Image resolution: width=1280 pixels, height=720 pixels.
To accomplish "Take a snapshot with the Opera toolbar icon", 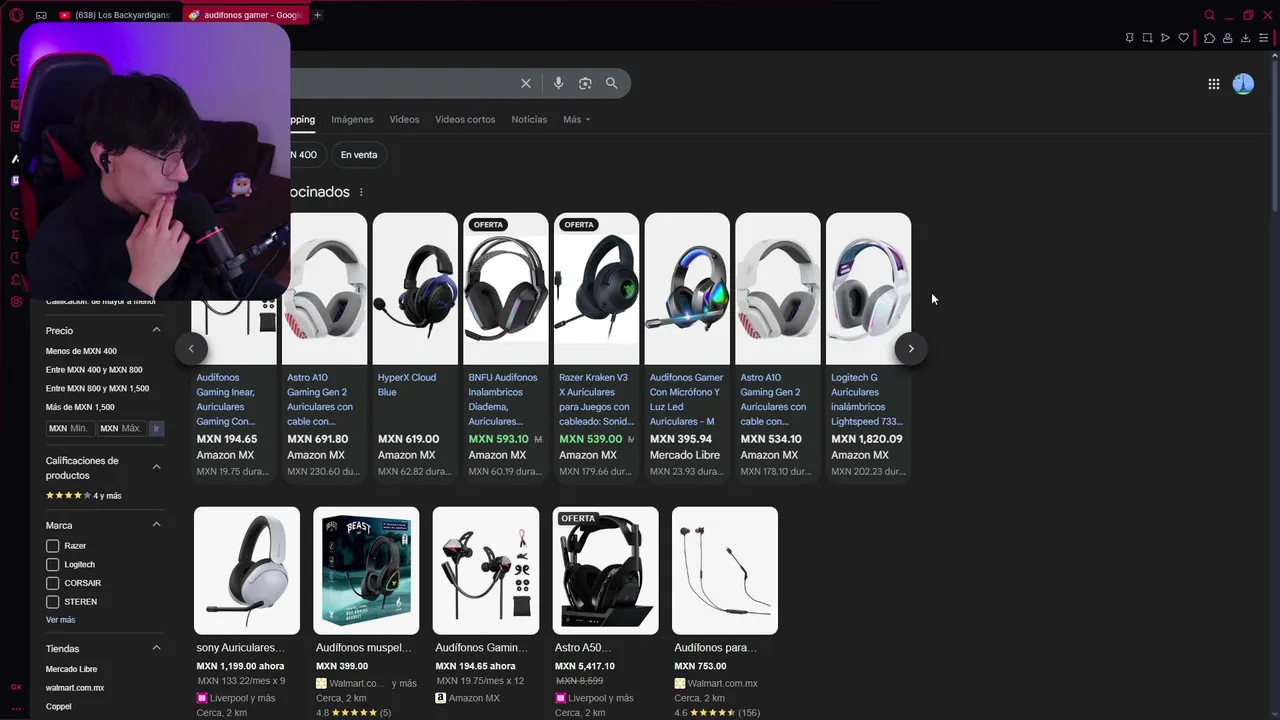I will click(x=1148, y=38).
